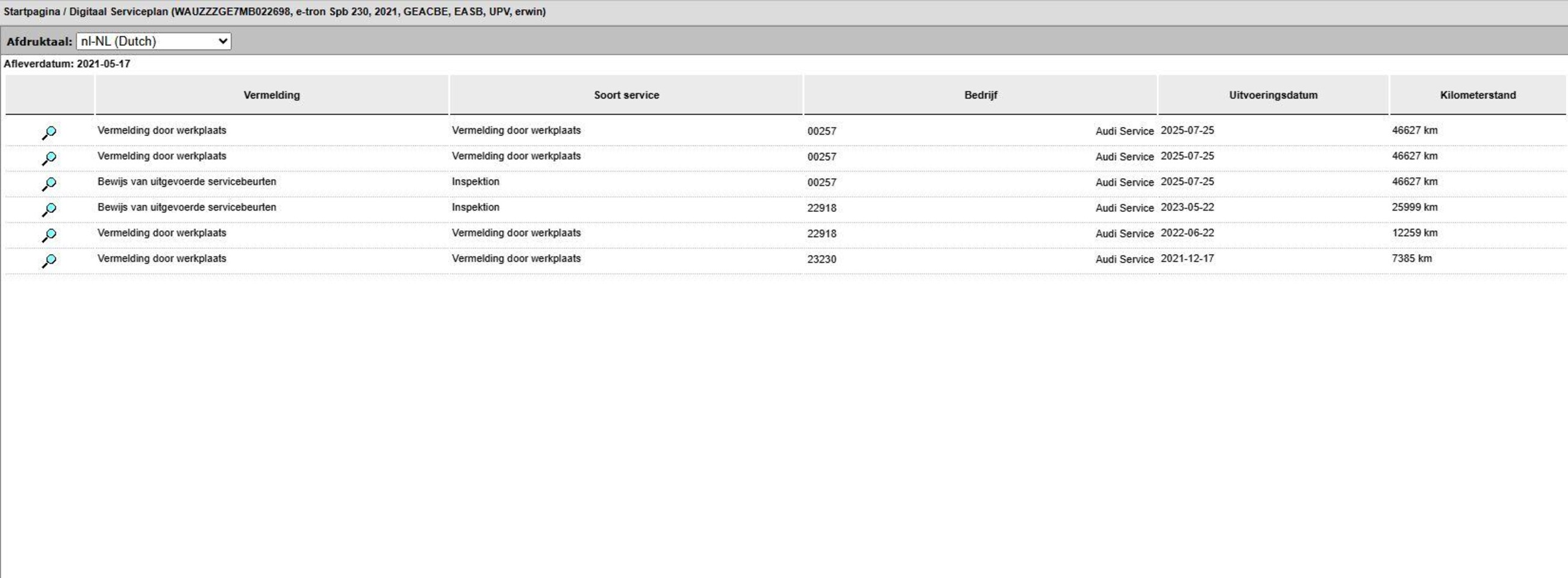
Task: Click the Soort service column header
Action: 626,95
